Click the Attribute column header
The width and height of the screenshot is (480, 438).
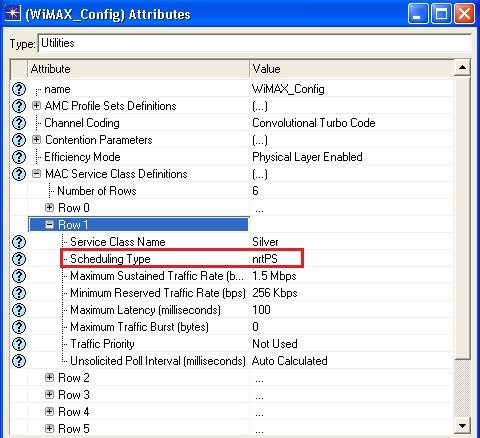tap(138, 69)
